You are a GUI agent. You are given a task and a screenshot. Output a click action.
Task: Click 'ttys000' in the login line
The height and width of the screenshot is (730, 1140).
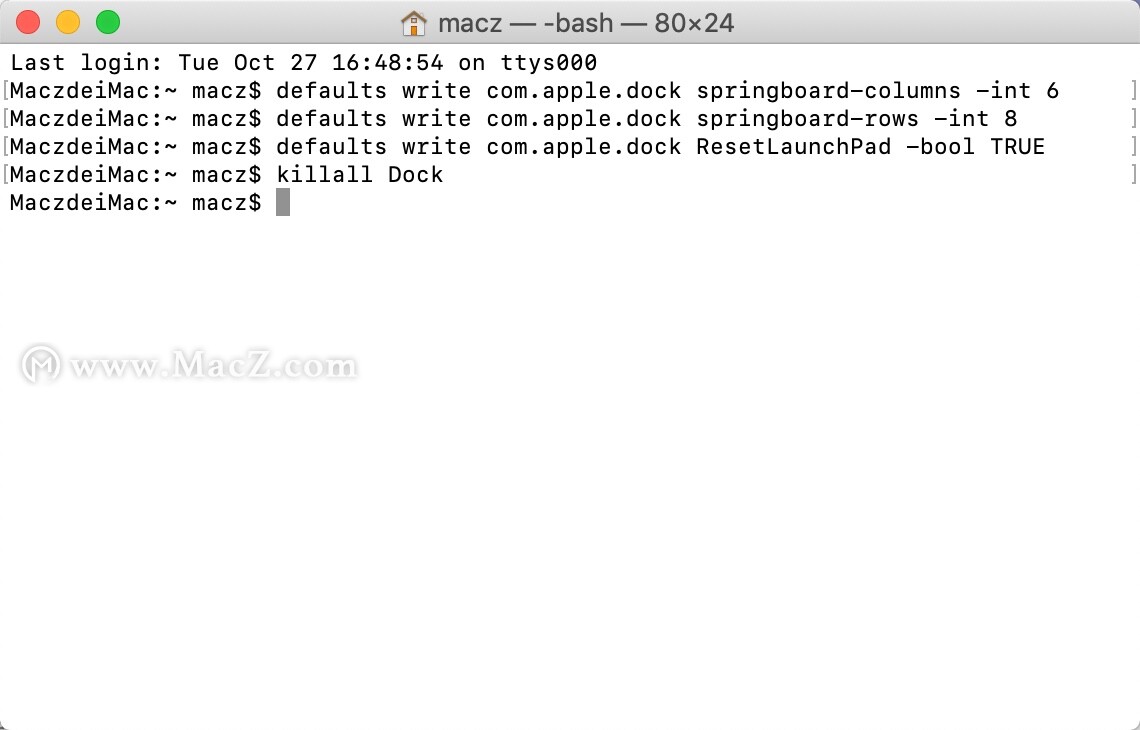pyautogui.click(x=549, y=63)
